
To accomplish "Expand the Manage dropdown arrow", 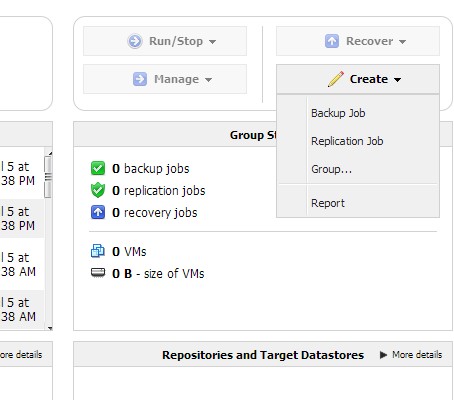I will (208, 80).
